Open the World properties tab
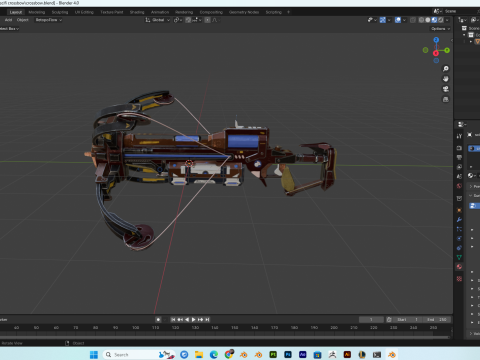The width and height of the screenshot is (480, 360). (x=459, y=186)
